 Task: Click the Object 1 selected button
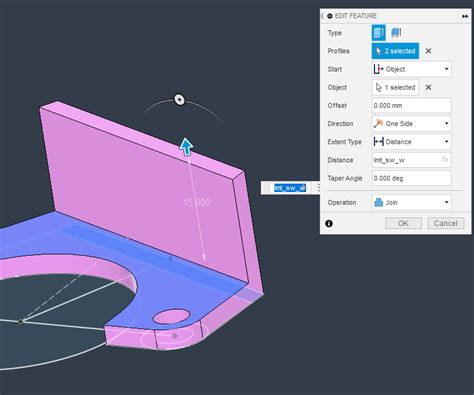point(395,87)
